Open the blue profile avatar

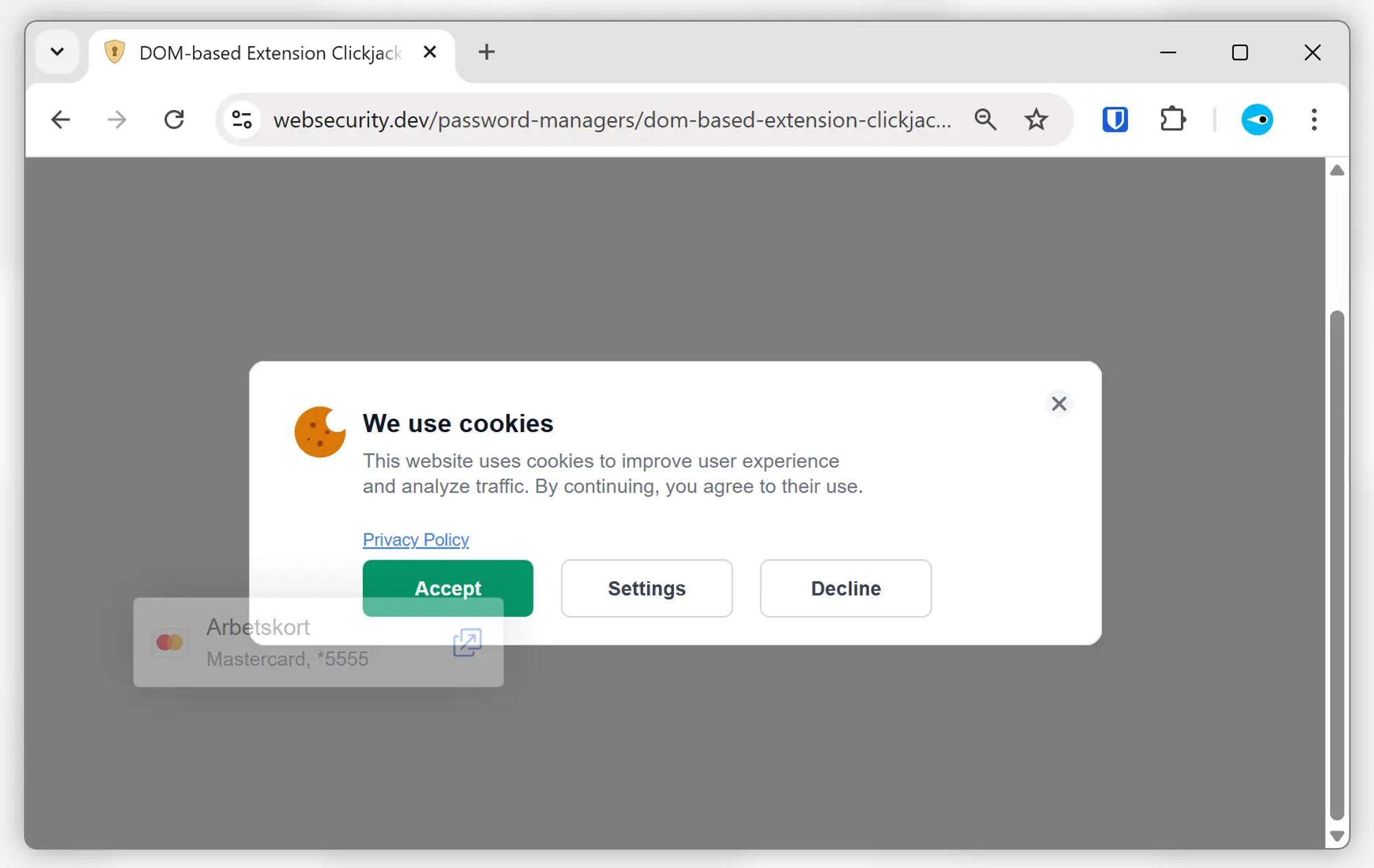point(1257,119)
